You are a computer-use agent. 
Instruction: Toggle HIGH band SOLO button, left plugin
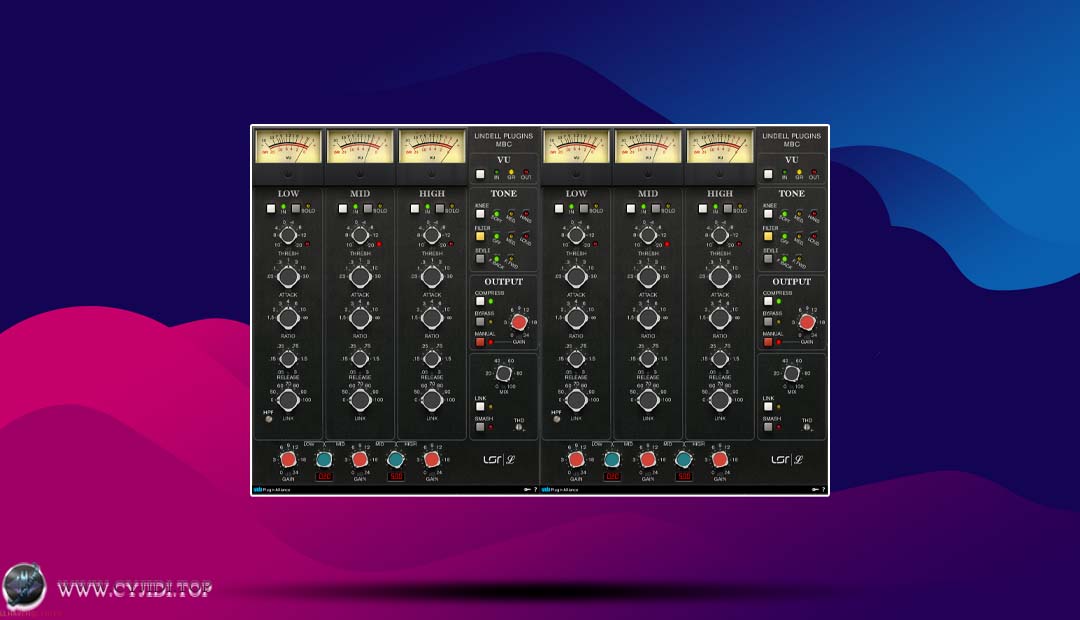pos(439,208)
